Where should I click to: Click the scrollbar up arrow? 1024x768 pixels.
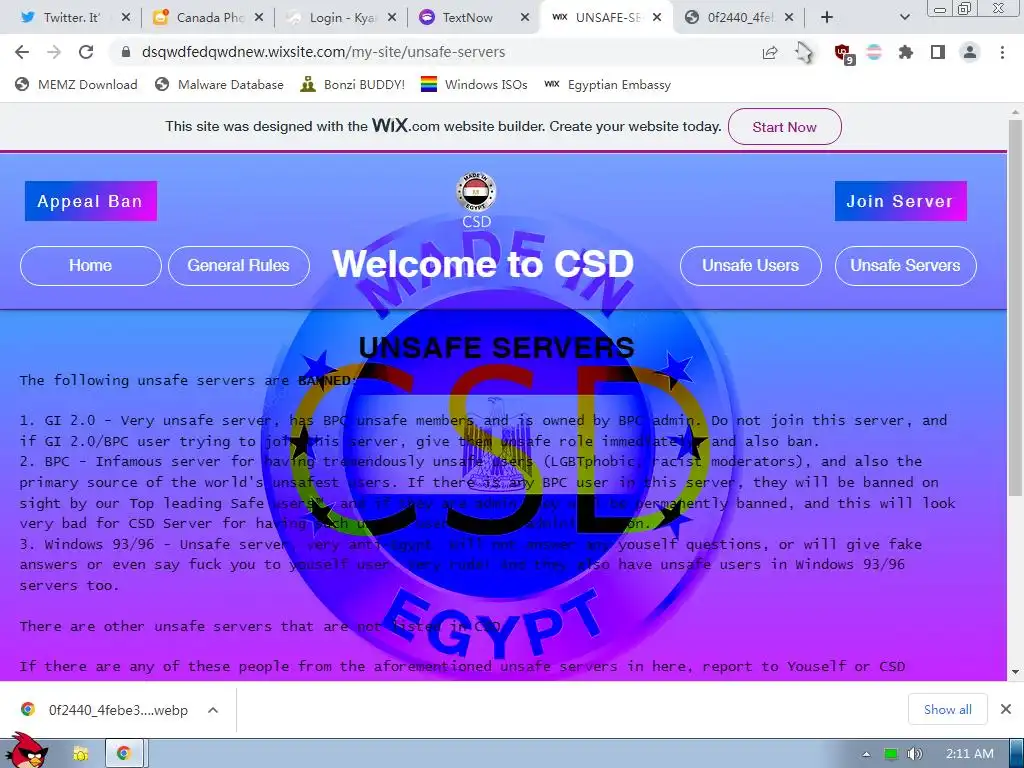[x=1015, y=112]
